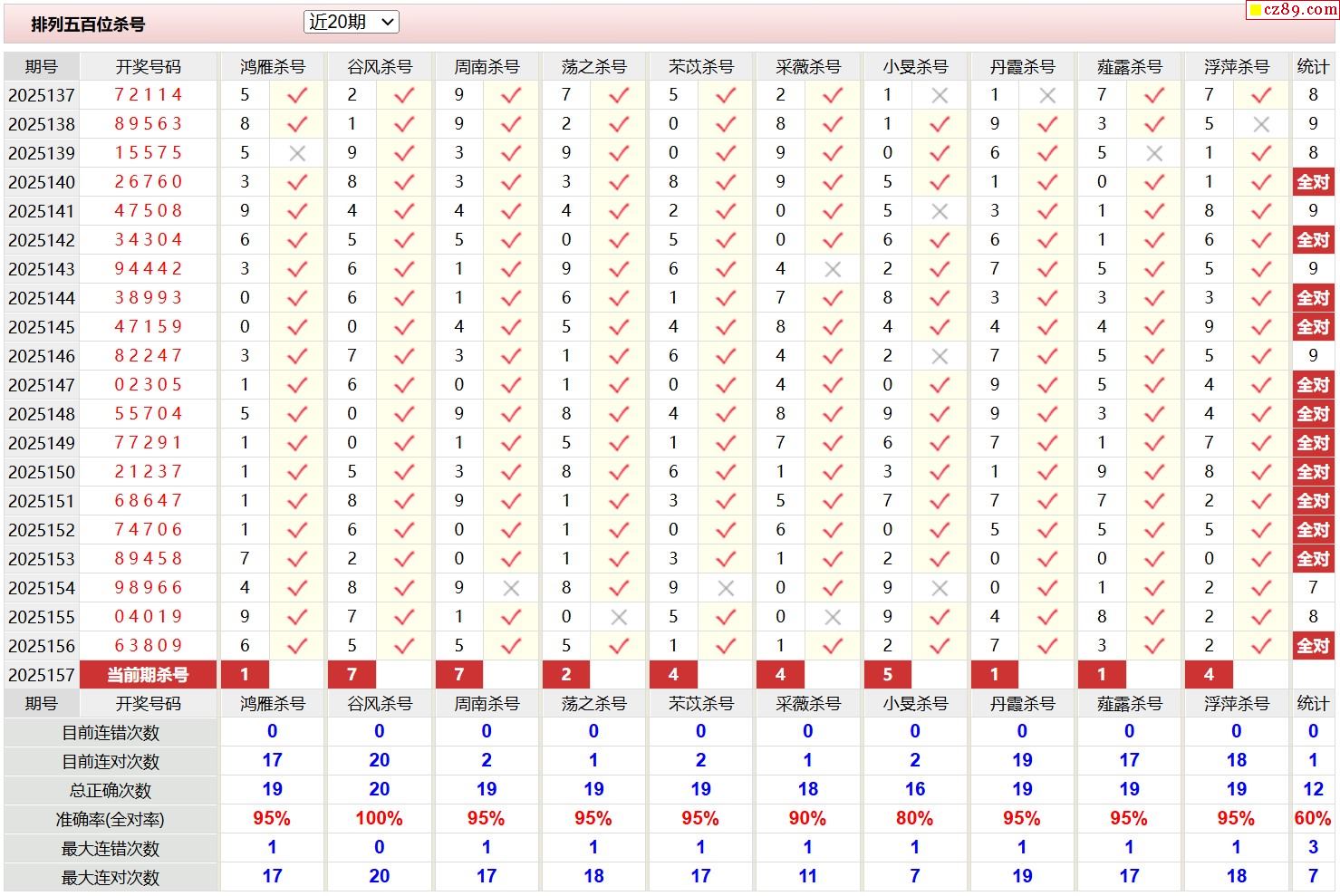The height and width of the screenshot is (896, 1340).
Task: Click winning numbers 72114
Action: coord(149,95)
